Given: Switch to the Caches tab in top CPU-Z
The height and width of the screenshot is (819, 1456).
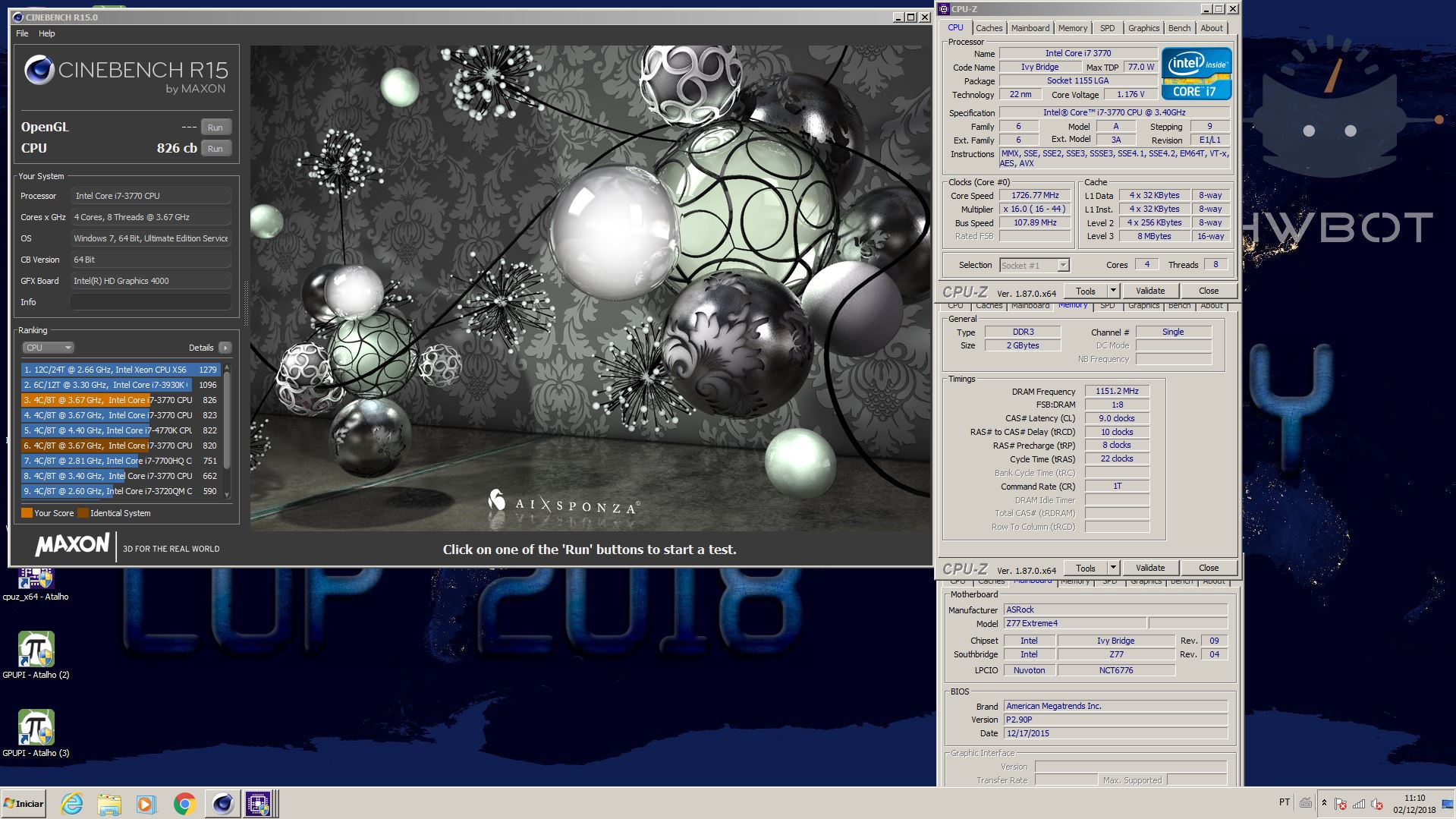Looking at the screenshot, I should click(x=989, y=28).
